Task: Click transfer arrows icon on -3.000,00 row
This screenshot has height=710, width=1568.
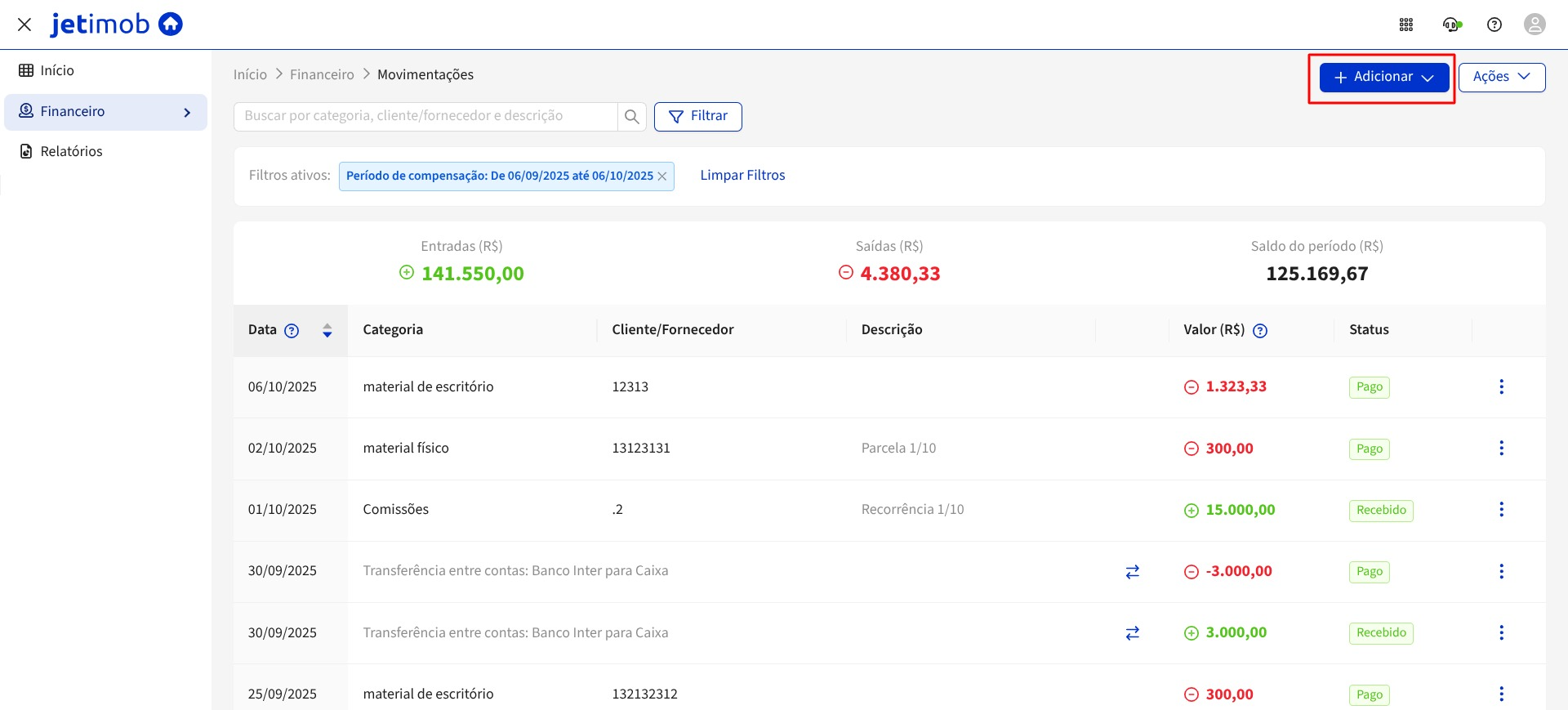Action: (x=1132, y=572)
